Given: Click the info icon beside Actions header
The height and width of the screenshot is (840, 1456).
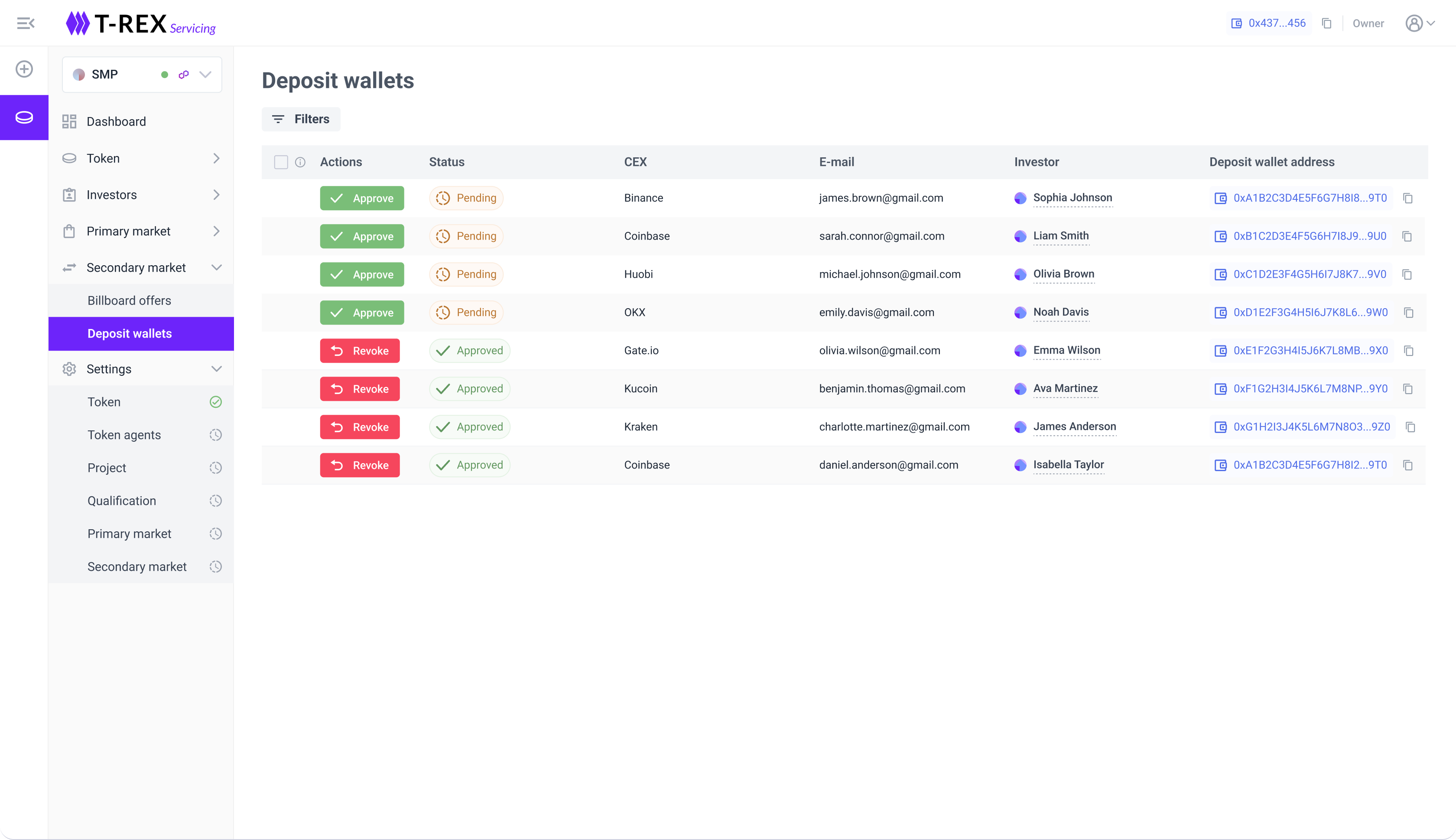Looking at the screenshot, I should [300, 162].
